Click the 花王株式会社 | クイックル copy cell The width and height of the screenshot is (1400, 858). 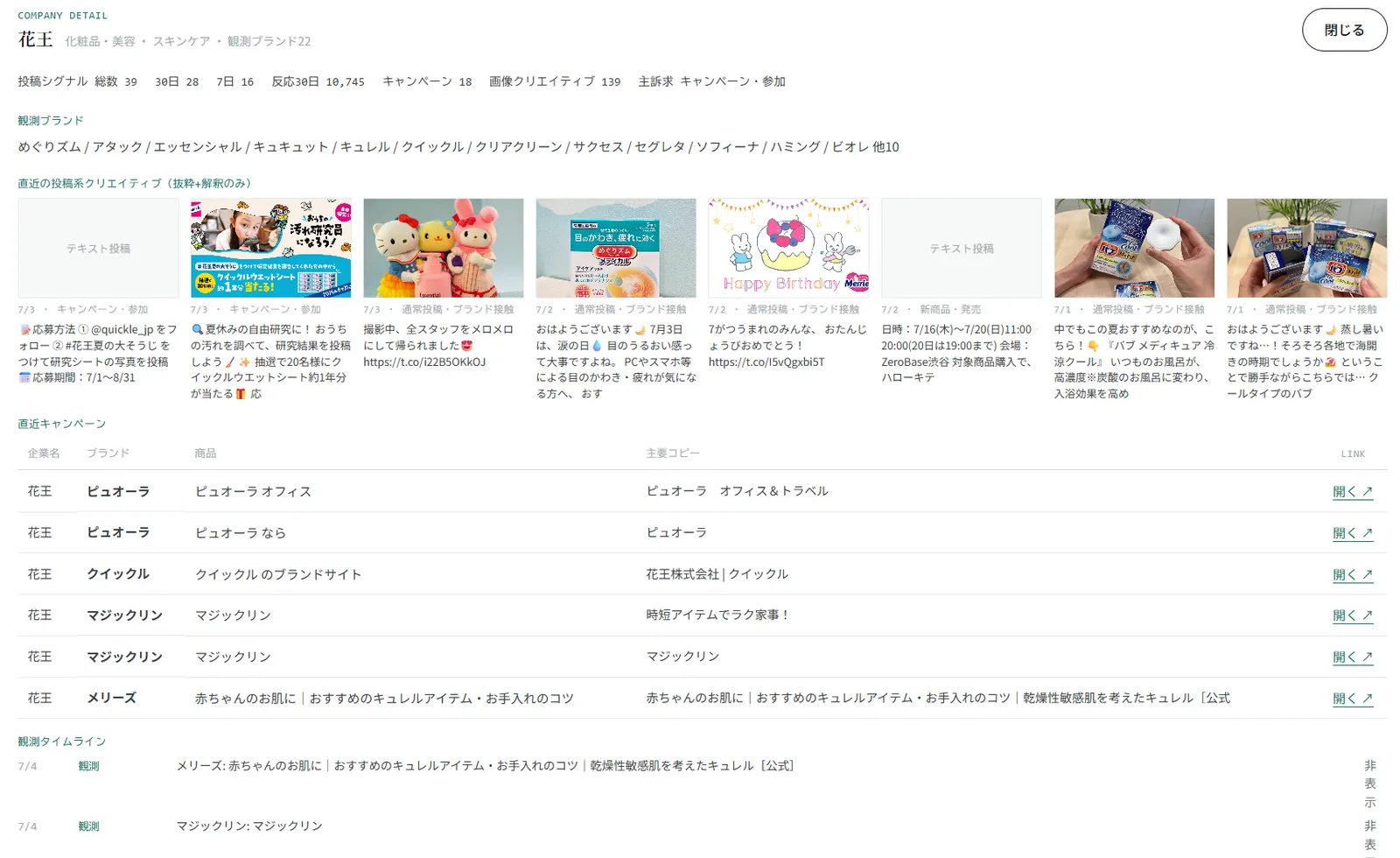pyautogui.click(x=717, y=574)
